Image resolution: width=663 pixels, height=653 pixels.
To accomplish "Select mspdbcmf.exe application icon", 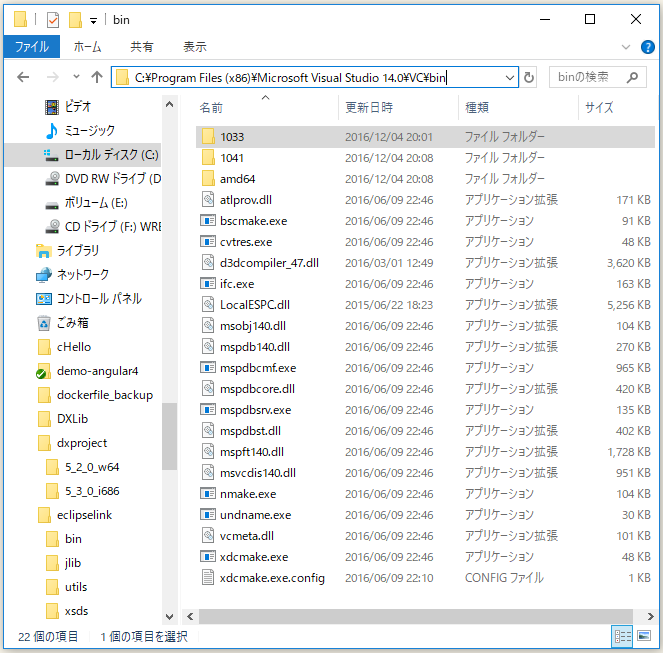I will (x=208, y=368).
